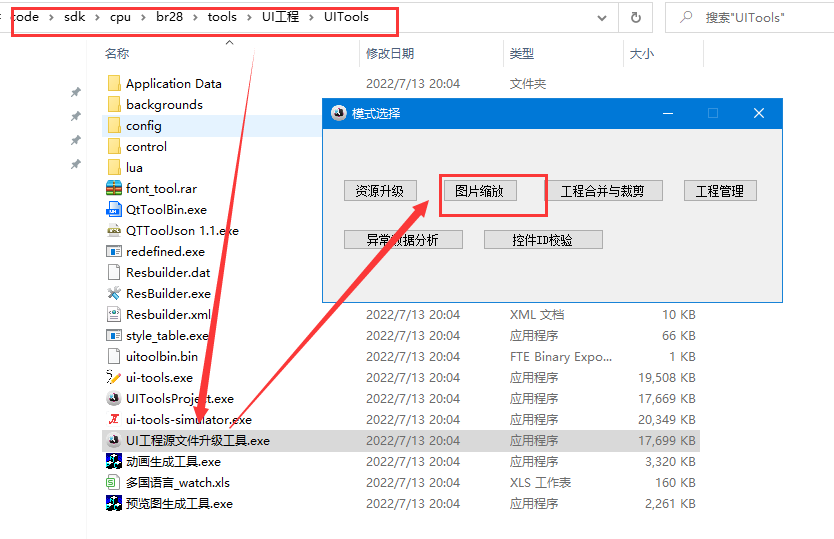Image resolution: width=834 pixels, height=539 pixels.
Task: Select the 预览图生成工具.exe icon
Action: tap(114, 503)
